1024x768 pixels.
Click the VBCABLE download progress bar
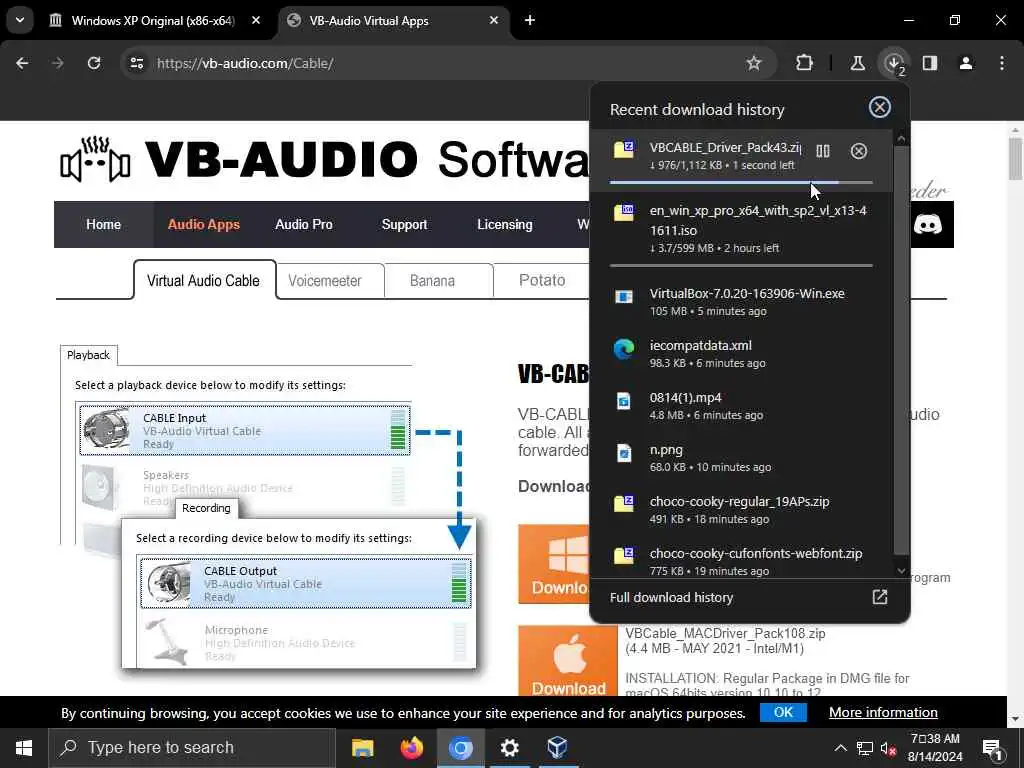741,183
